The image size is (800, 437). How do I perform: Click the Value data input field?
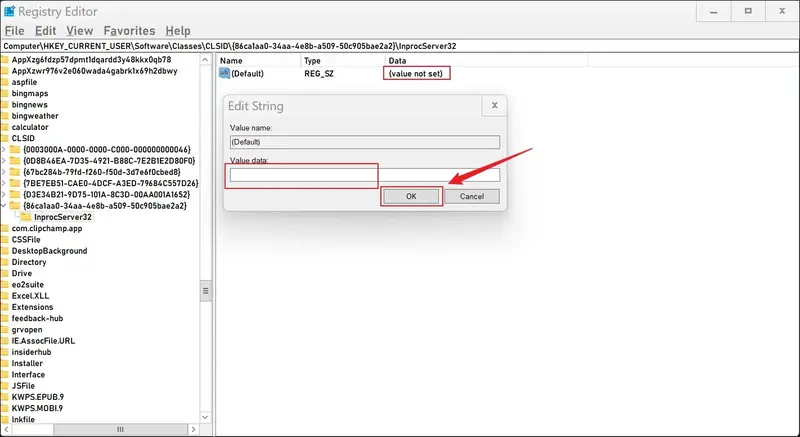(365, 175)
